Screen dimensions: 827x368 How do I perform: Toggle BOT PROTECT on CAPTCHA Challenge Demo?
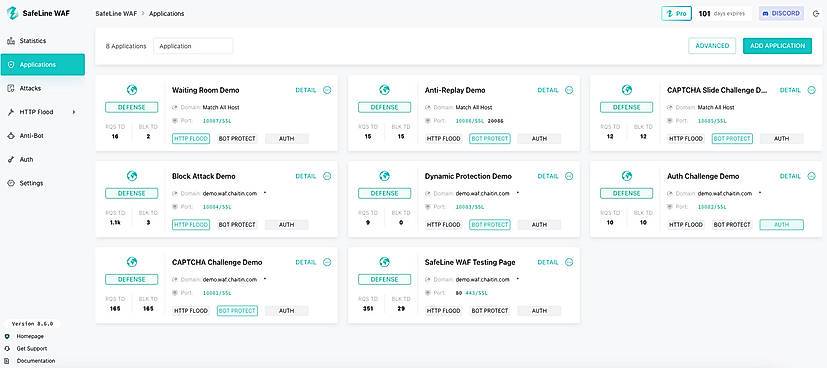coord(237,311)
